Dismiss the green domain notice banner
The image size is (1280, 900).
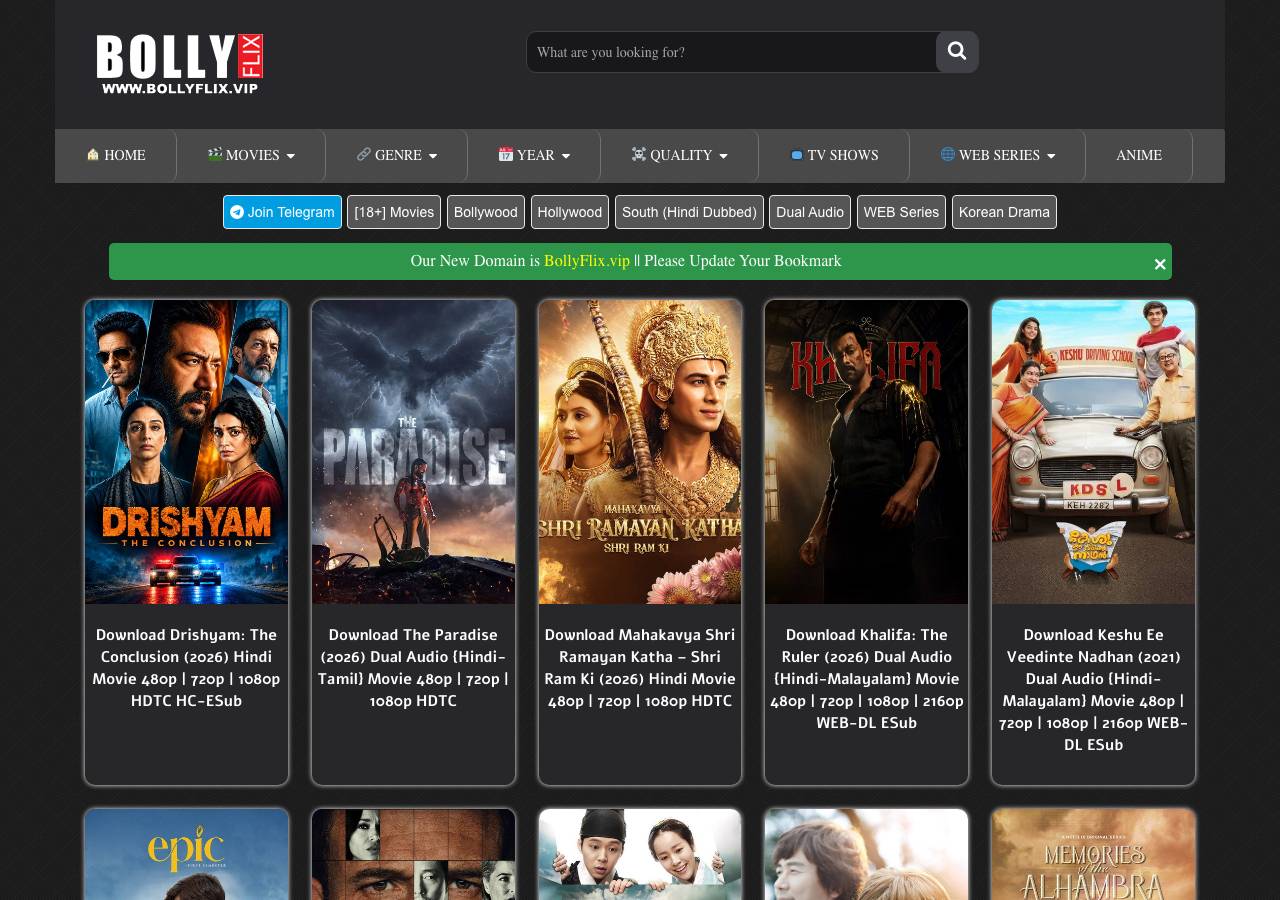(1160, 264)
